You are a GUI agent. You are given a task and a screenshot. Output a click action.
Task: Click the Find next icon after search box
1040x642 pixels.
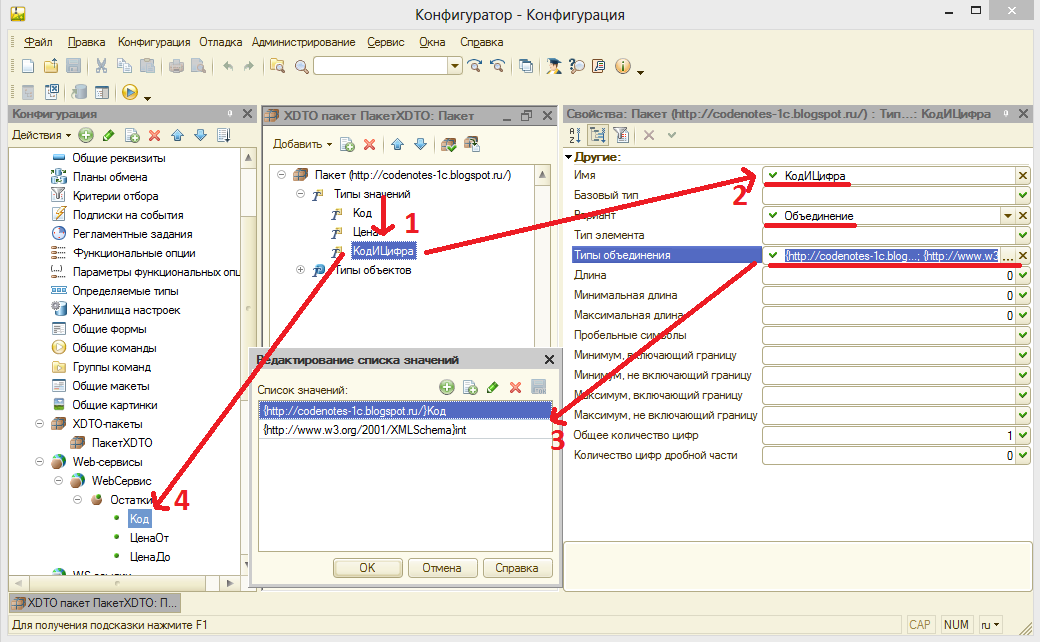point(474,66)
